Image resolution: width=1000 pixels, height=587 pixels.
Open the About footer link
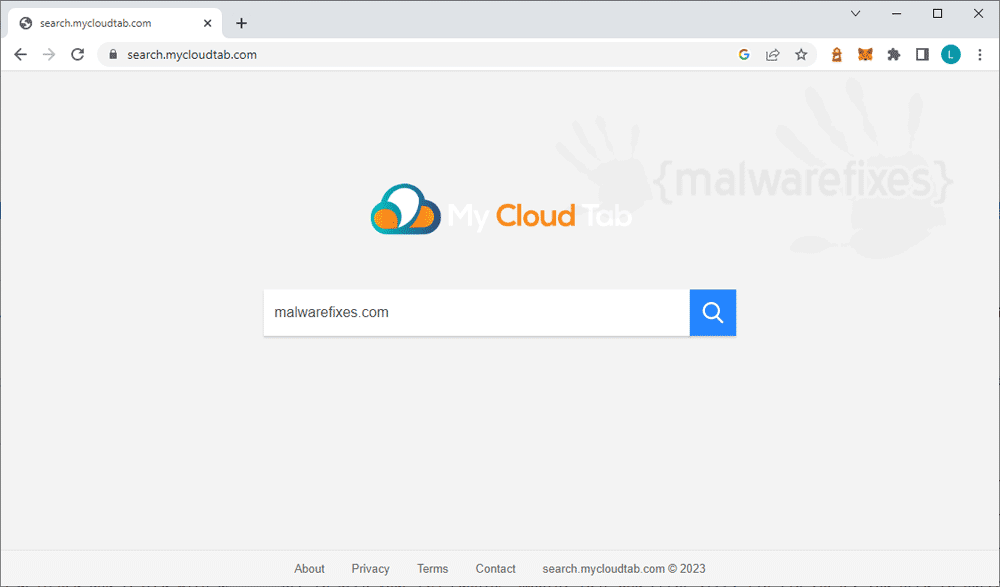[309, 568]
